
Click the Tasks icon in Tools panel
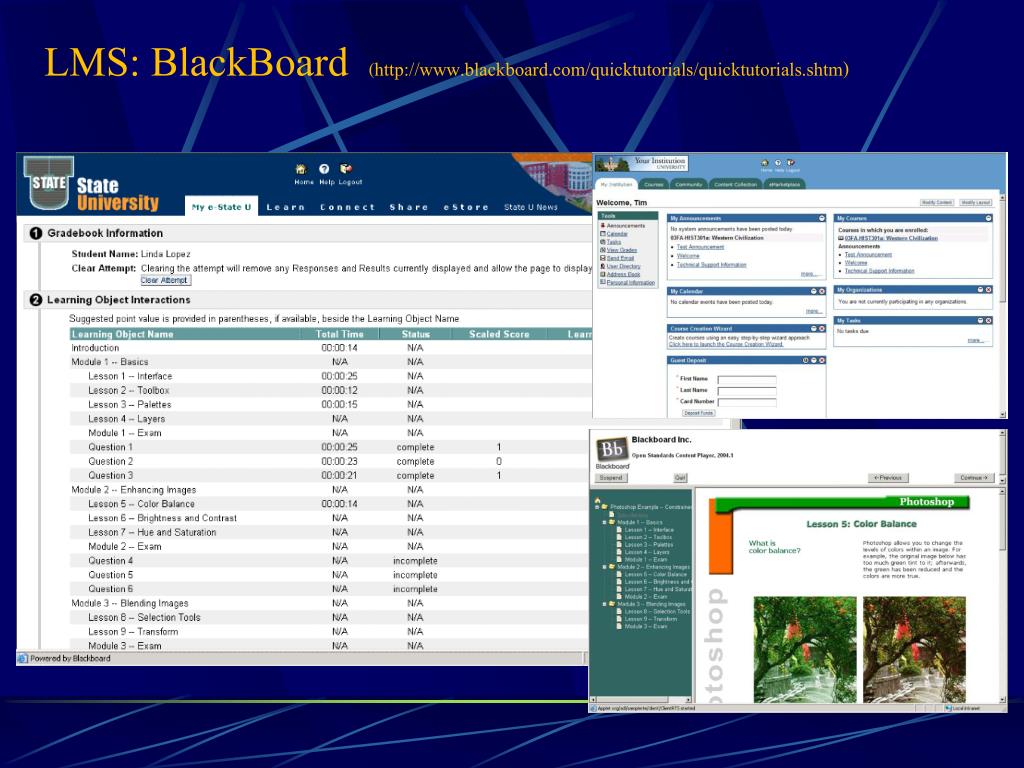click(603, 242)
